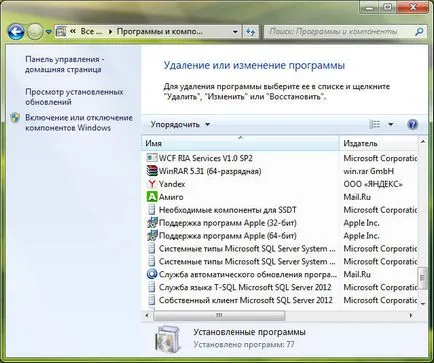Click the shield icon beside Windows components
Image resolution: width=434 pixels, height=363 pixels.
15,118
